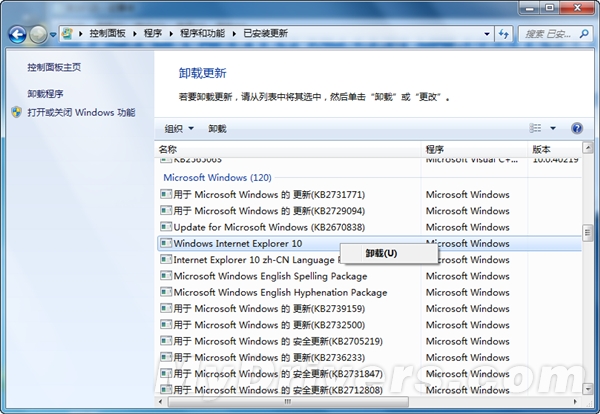Click icon of English Spelling Package
The image size is (600, 414).
[x=166, y=276]
